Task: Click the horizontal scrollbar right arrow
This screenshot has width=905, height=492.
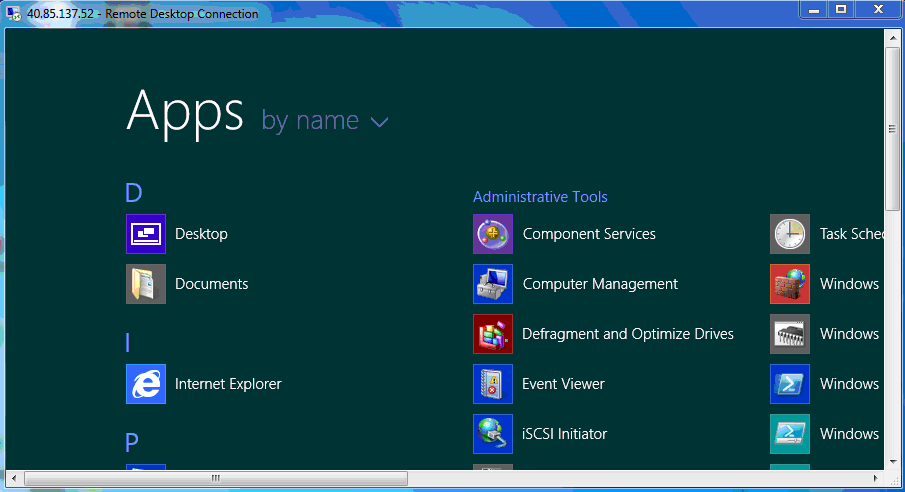Action: click(x=876, y=478)
